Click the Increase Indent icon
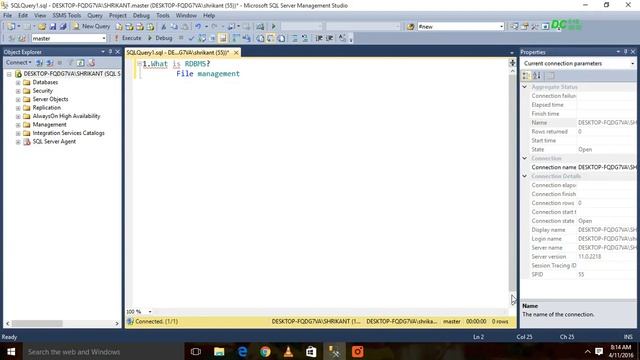Screen dimensions: 640x360 point(330,38)
